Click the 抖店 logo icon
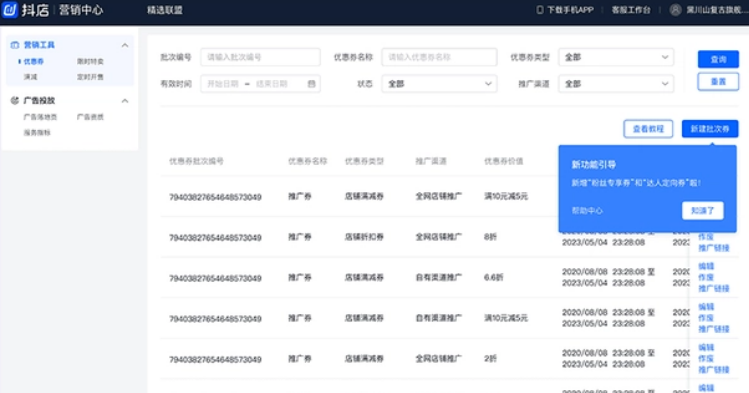Image resolution: width=749 pixels, height=393 pixels. pos(10,10)
